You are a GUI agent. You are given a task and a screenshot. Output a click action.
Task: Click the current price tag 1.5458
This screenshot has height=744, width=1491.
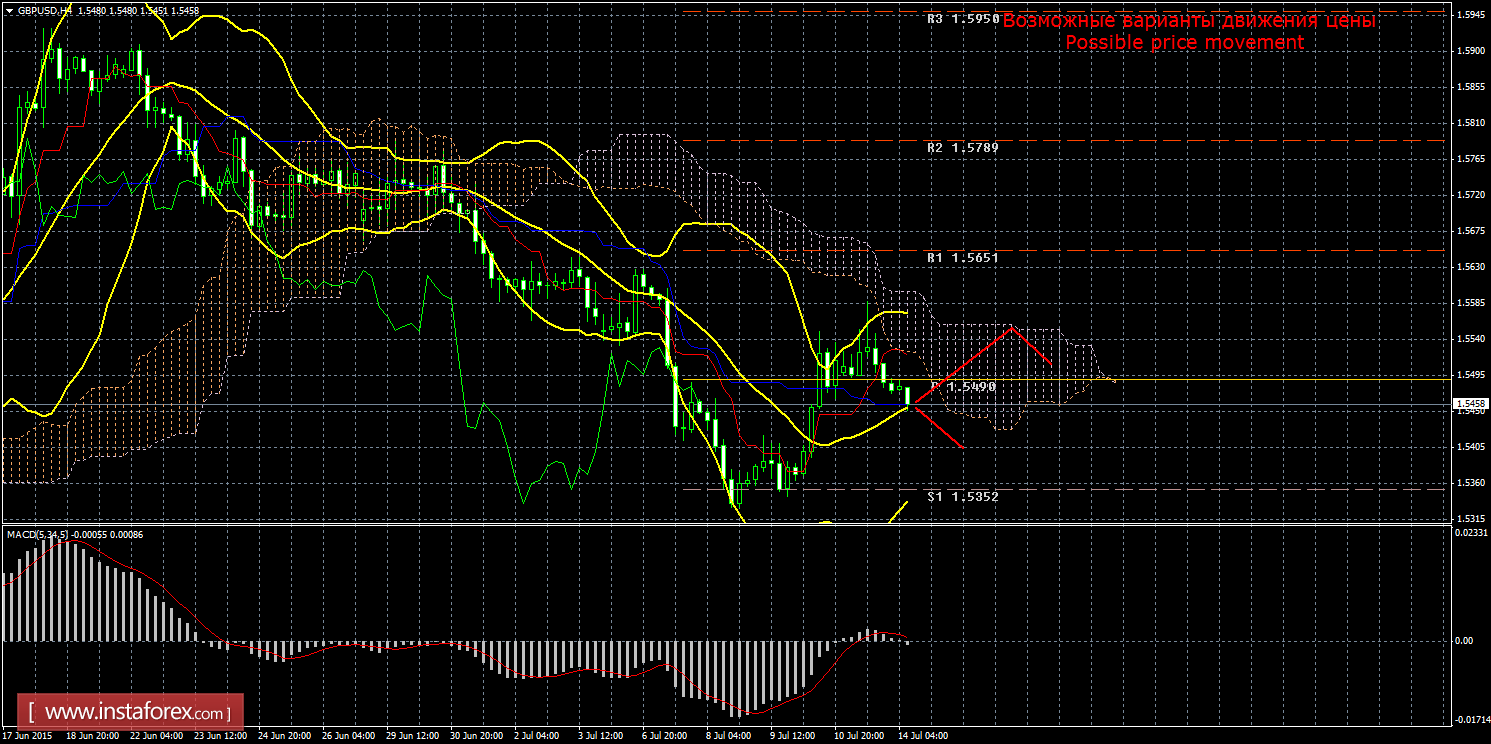pyautogui.click(x=1470, y=405)
